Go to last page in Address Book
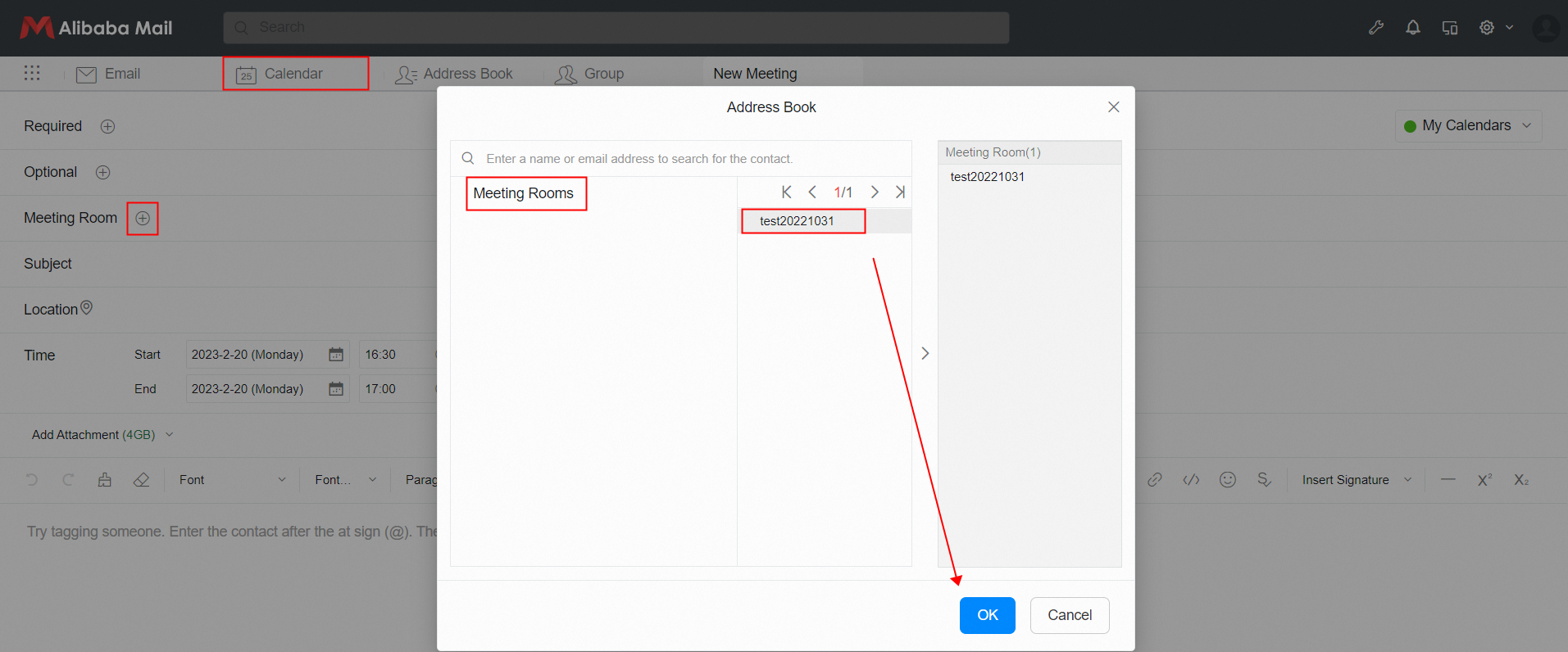The image size is (1568, 652). pyautogui.click(x=900, y=192)
